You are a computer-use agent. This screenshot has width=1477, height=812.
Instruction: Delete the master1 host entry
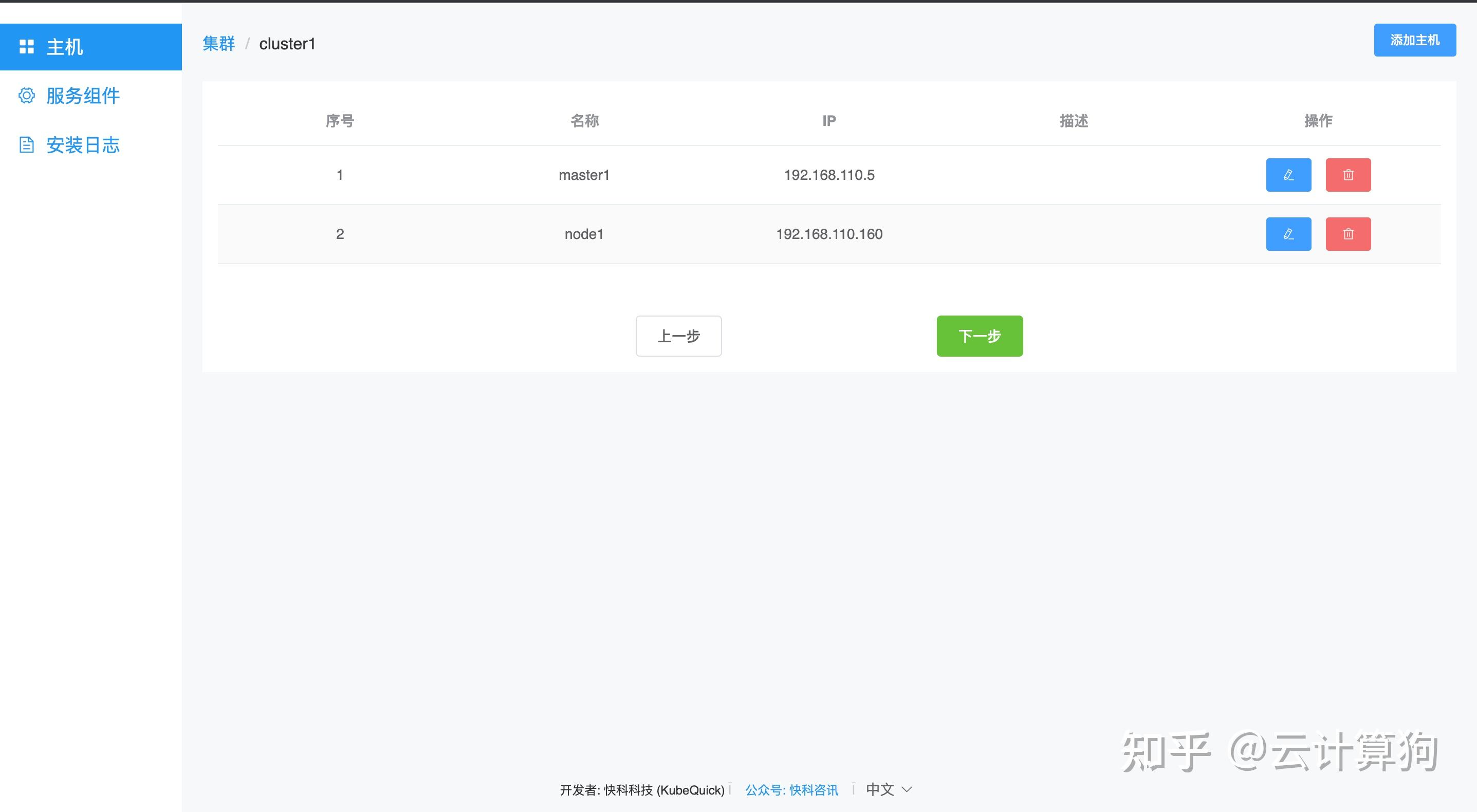click(1347, 175)
